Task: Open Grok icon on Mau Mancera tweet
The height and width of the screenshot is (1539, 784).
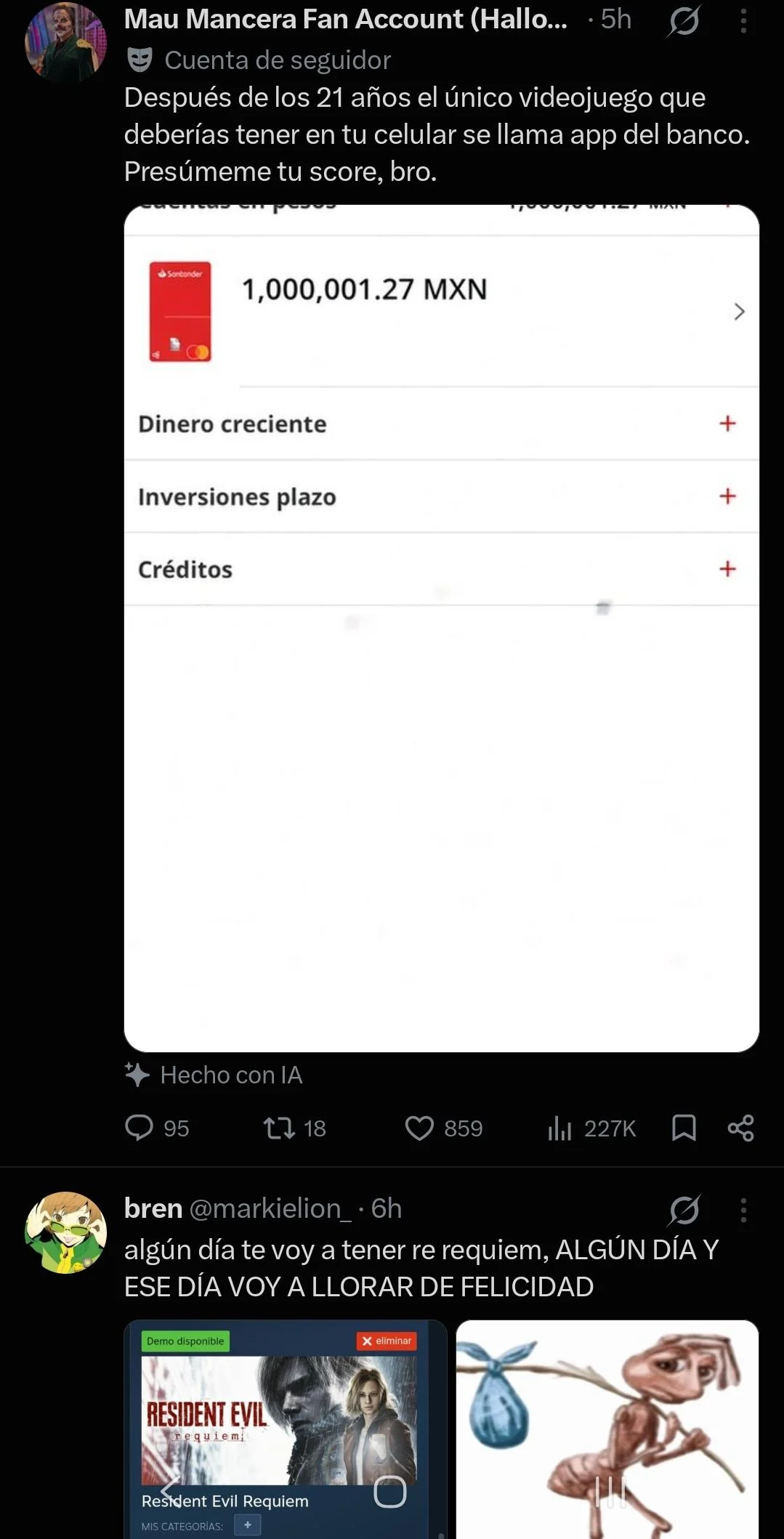Action: (684, 21)
